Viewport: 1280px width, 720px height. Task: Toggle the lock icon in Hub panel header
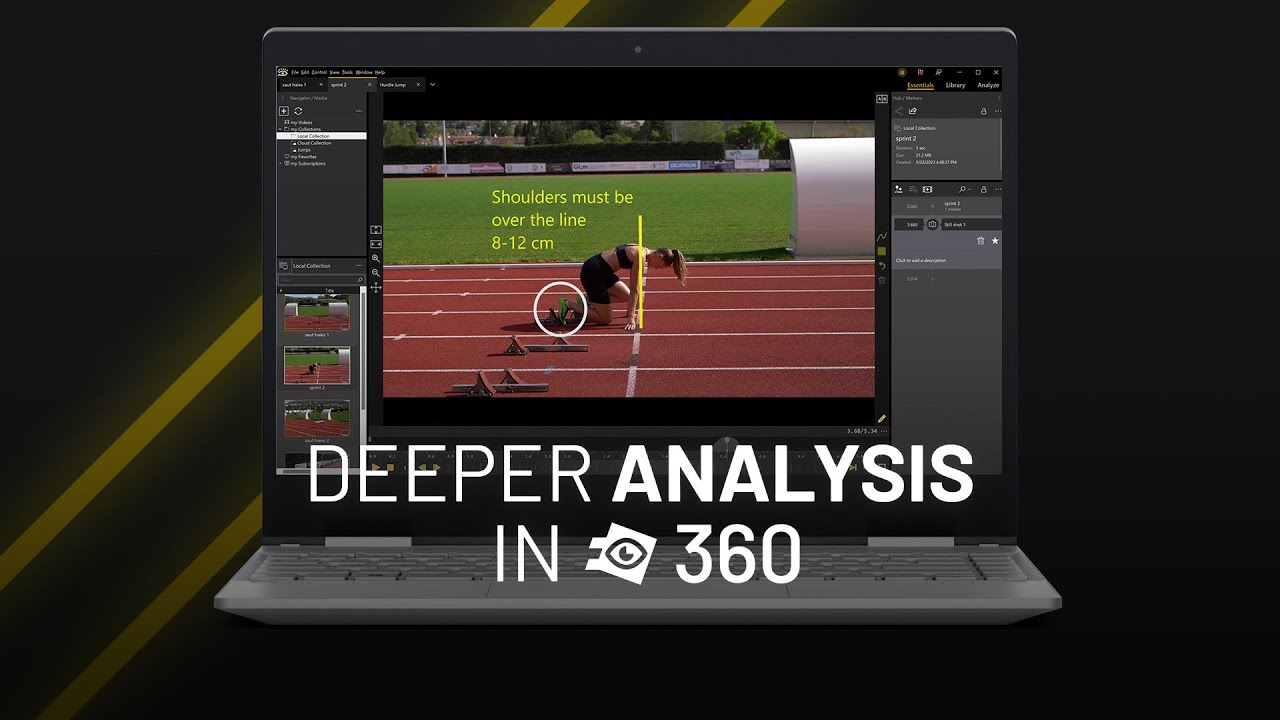coord(984,111)
